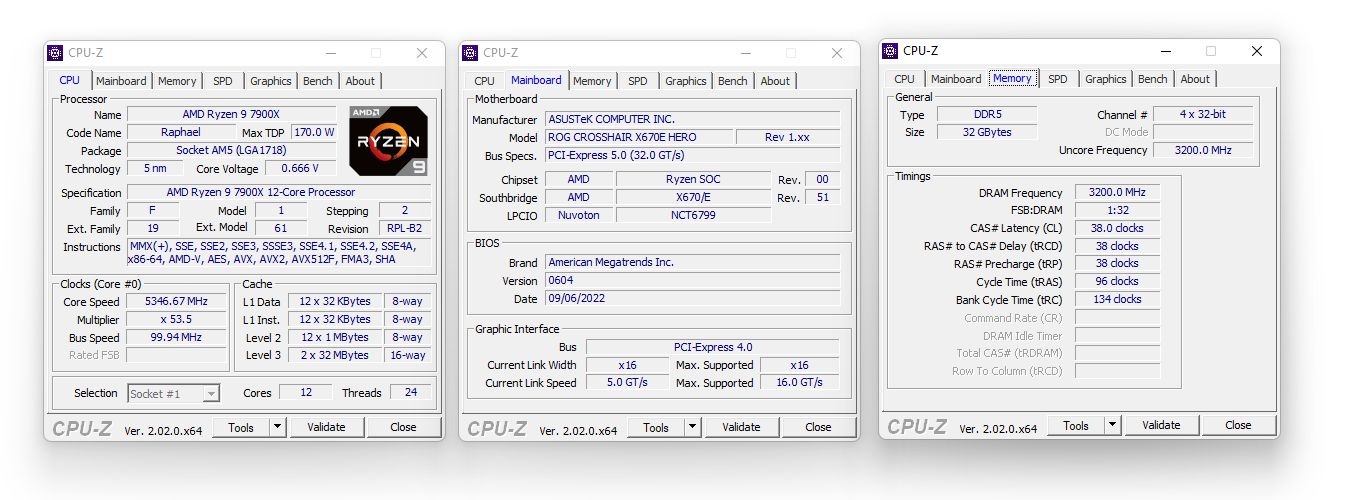The image size is (1352, 500).
Task: Open the Mainboard tab in left CPU window
Action: click(x=121, y=81)
